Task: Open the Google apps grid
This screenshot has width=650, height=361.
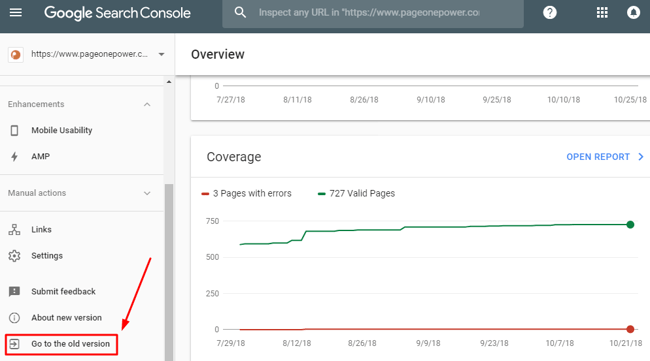Action: pos(602,12)
